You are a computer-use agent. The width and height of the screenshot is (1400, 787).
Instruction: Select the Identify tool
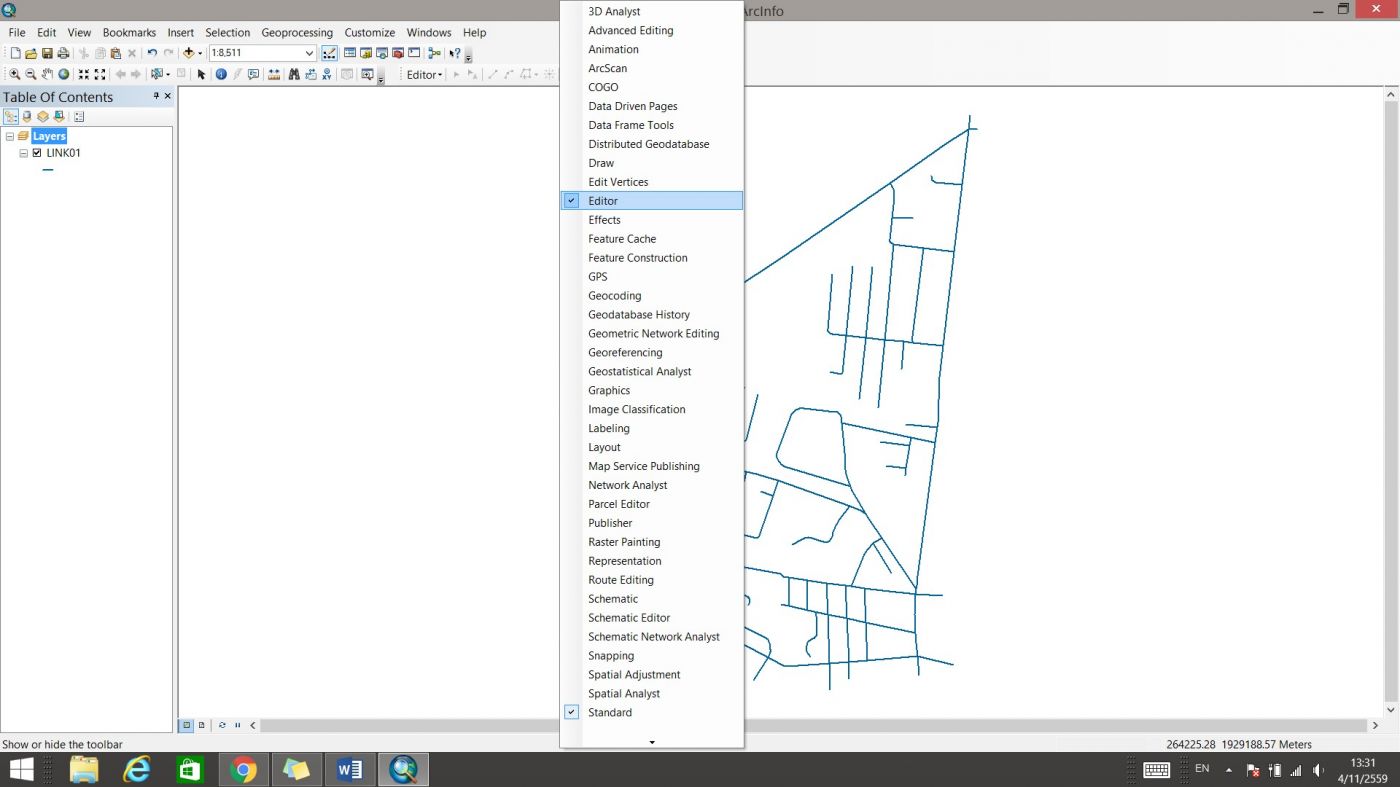click(221, 75)
